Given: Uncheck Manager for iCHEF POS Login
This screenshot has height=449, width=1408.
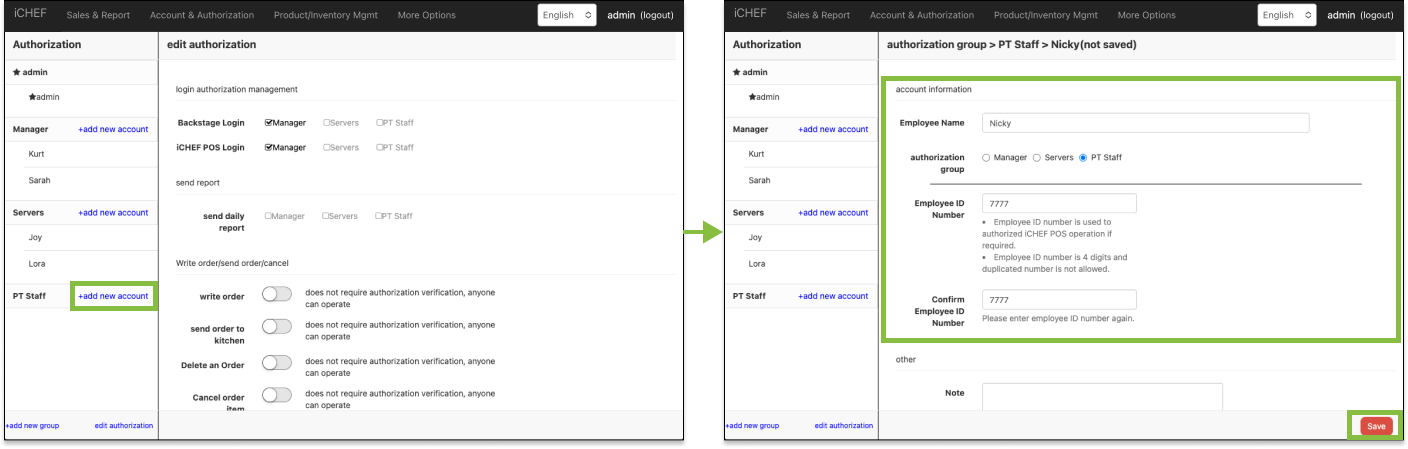Looking at the screenshot, I should point(268,147).
